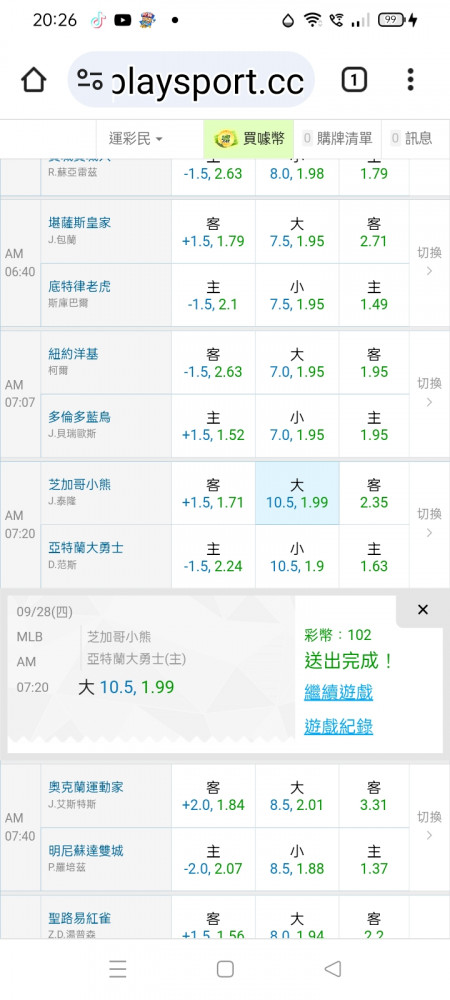450x1000 pixels.
Task: Tap the Android recent apps menu icon
Action: click(117, 969)
